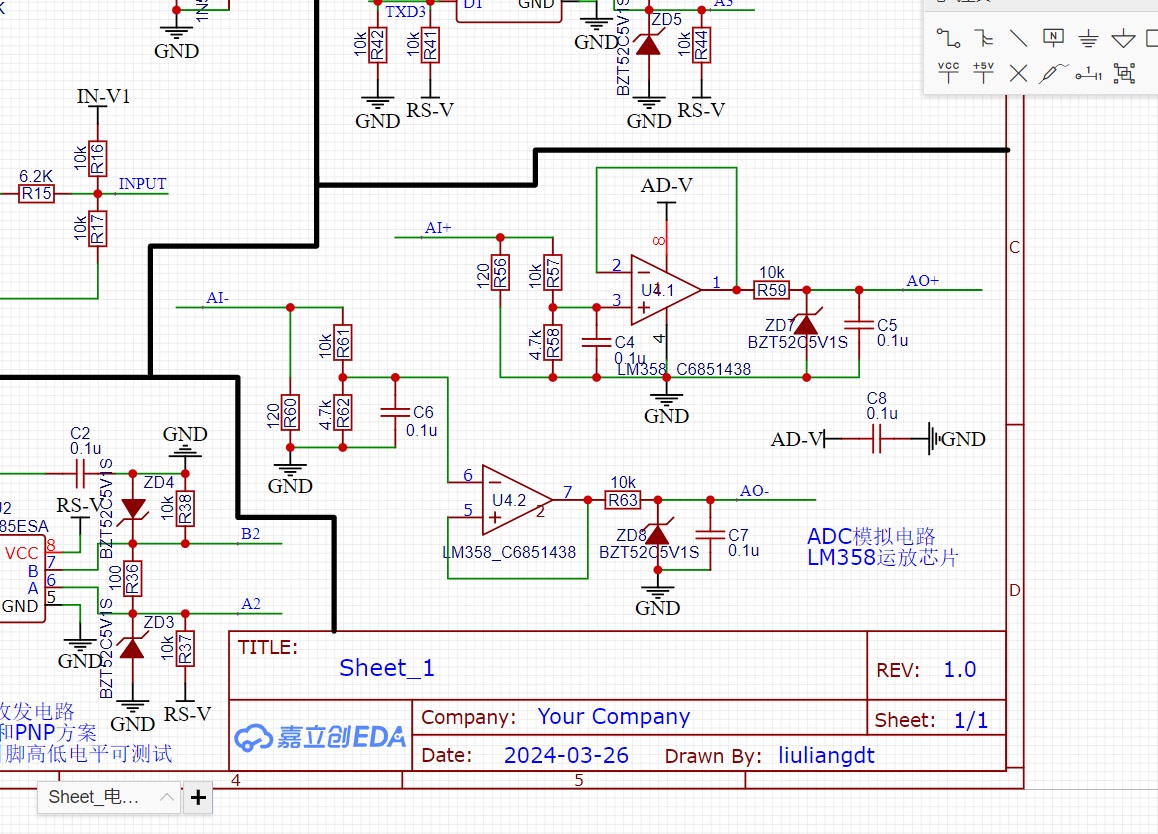Select resistor R15
This screenshot has height=834, width=1158.
click(36, 194)
